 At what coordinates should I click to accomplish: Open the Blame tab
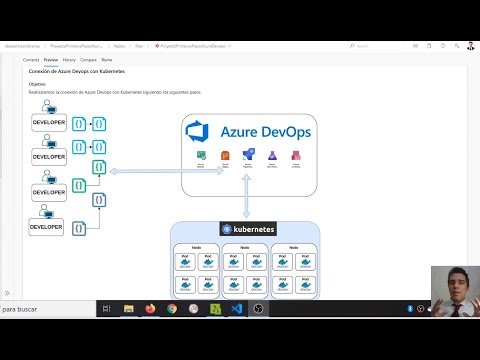coord(107,60)
